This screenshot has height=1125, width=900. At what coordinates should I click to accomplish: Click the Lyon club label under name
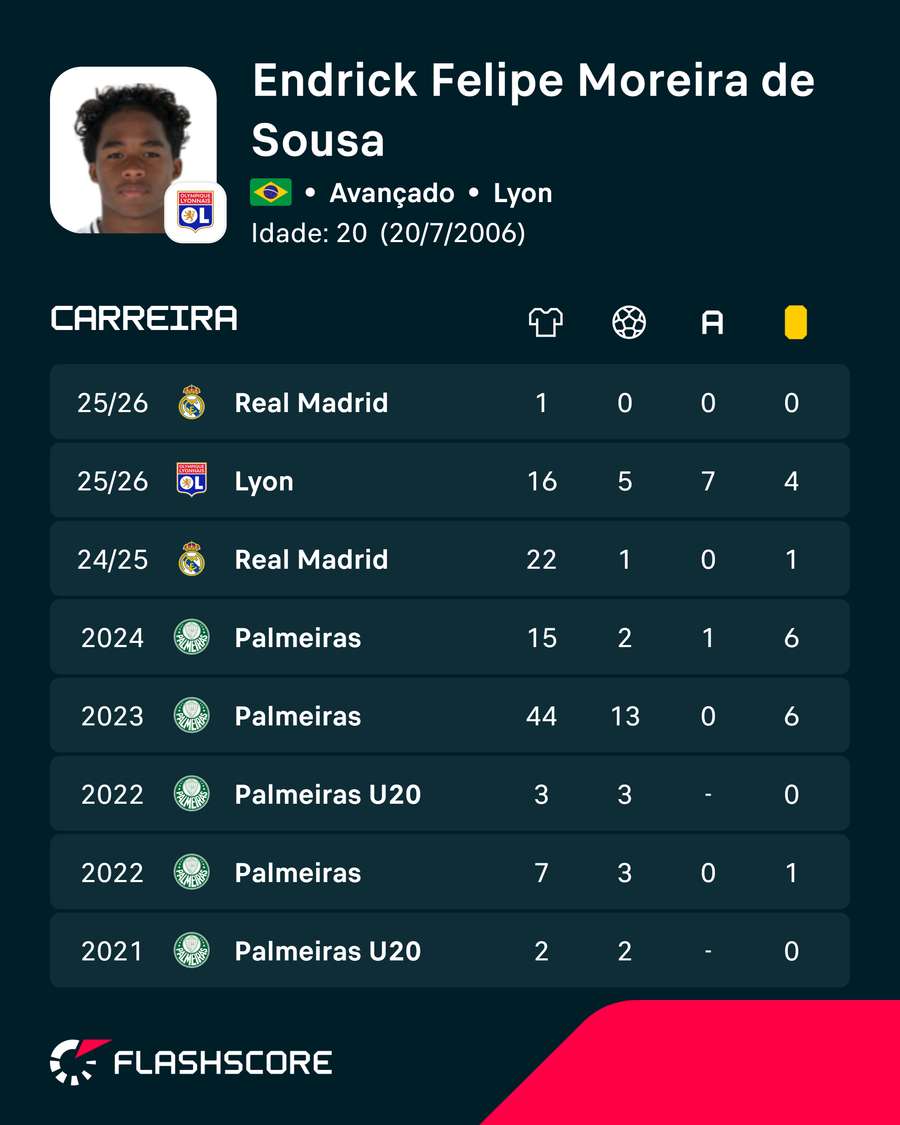click(x=522, y=194)
